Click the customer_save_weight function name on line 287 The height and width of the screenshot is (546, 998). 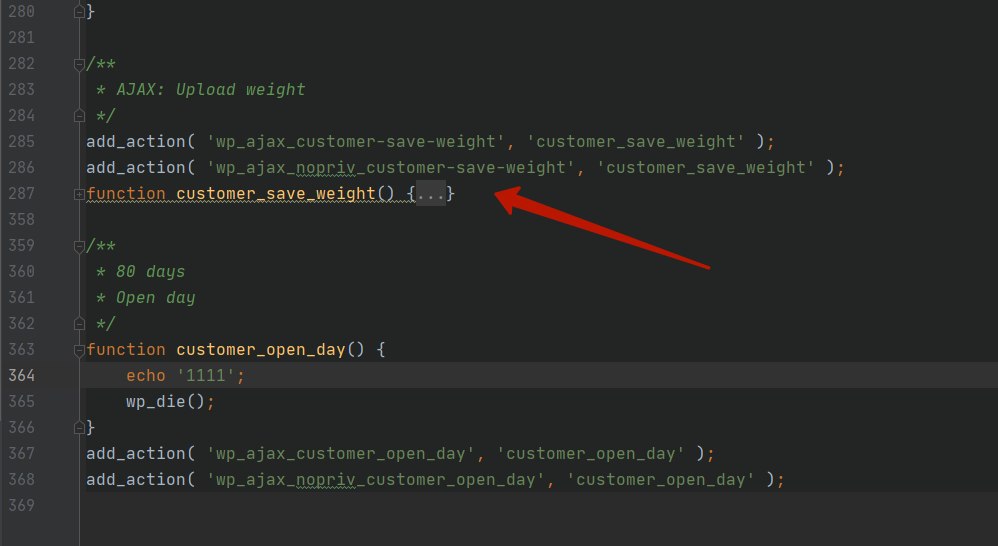tap(276, 193)
